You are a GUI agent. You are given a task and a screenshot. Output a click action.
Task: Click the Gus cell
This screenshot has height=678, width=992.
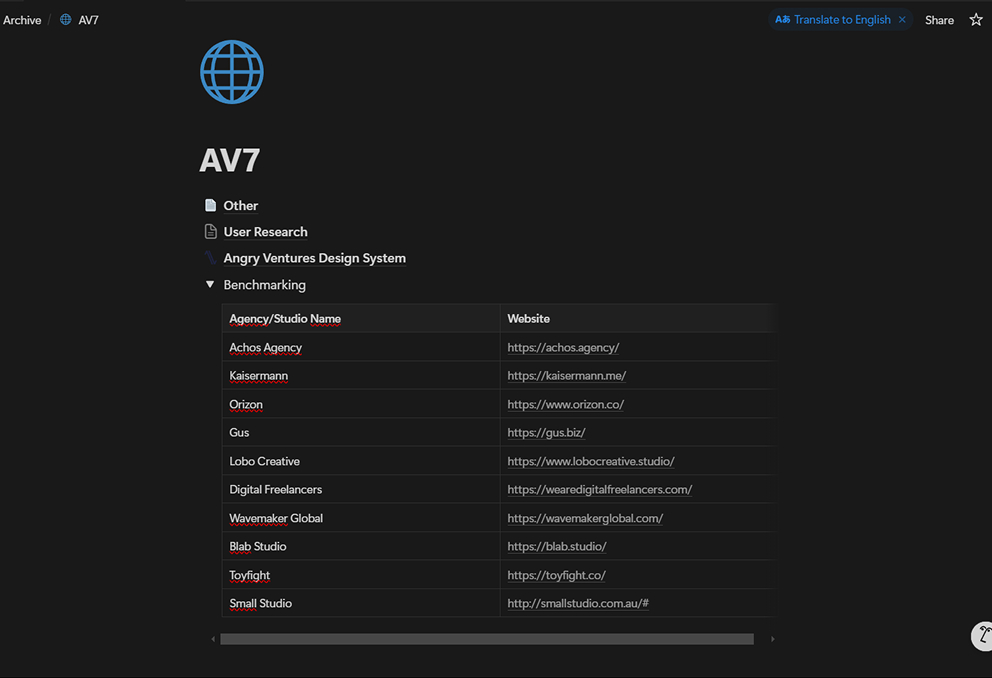click(361, 433)
